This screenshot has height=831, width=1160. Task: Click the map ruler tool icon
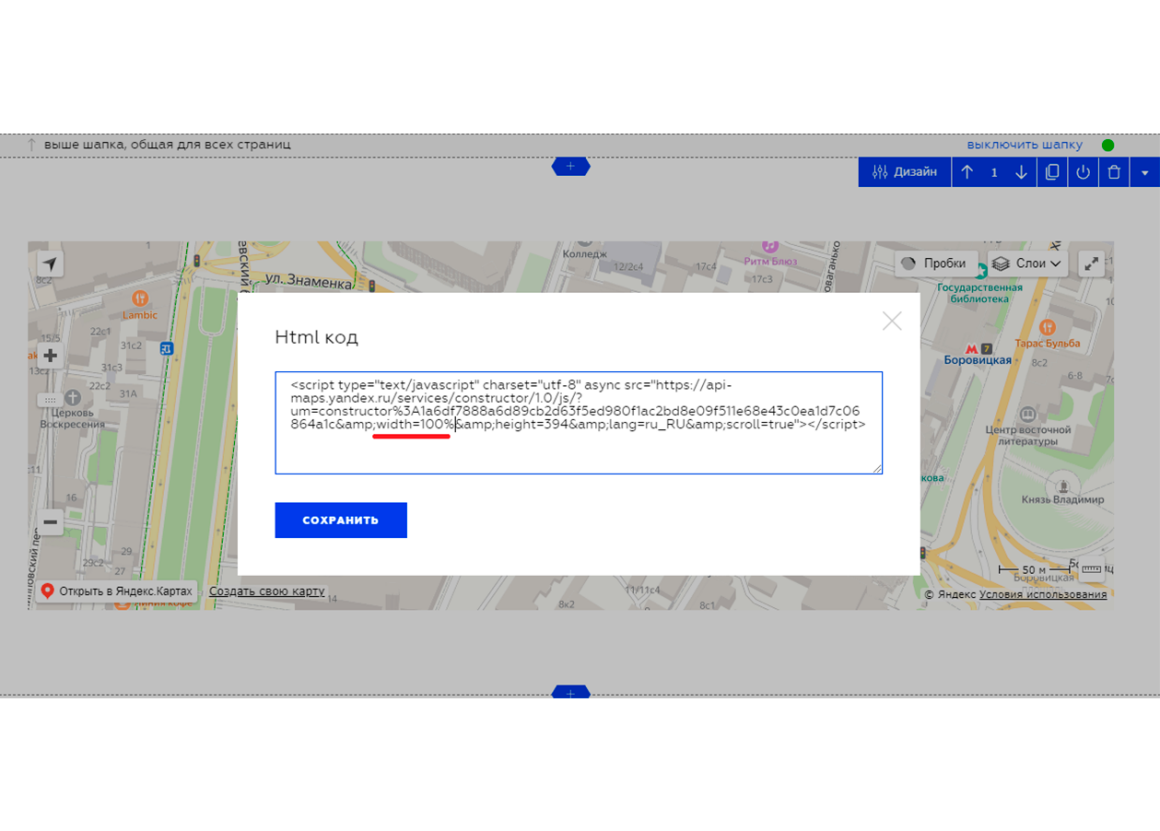point(1091,569)
